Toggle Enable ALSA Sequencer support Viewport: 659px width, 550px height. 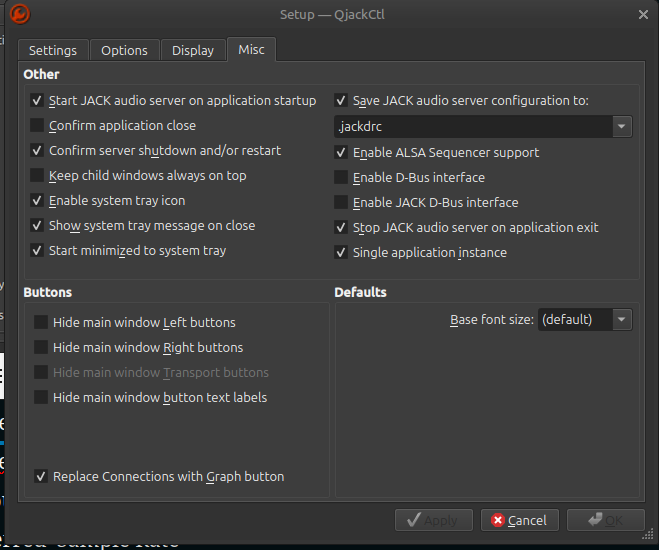tap(341, 152)
